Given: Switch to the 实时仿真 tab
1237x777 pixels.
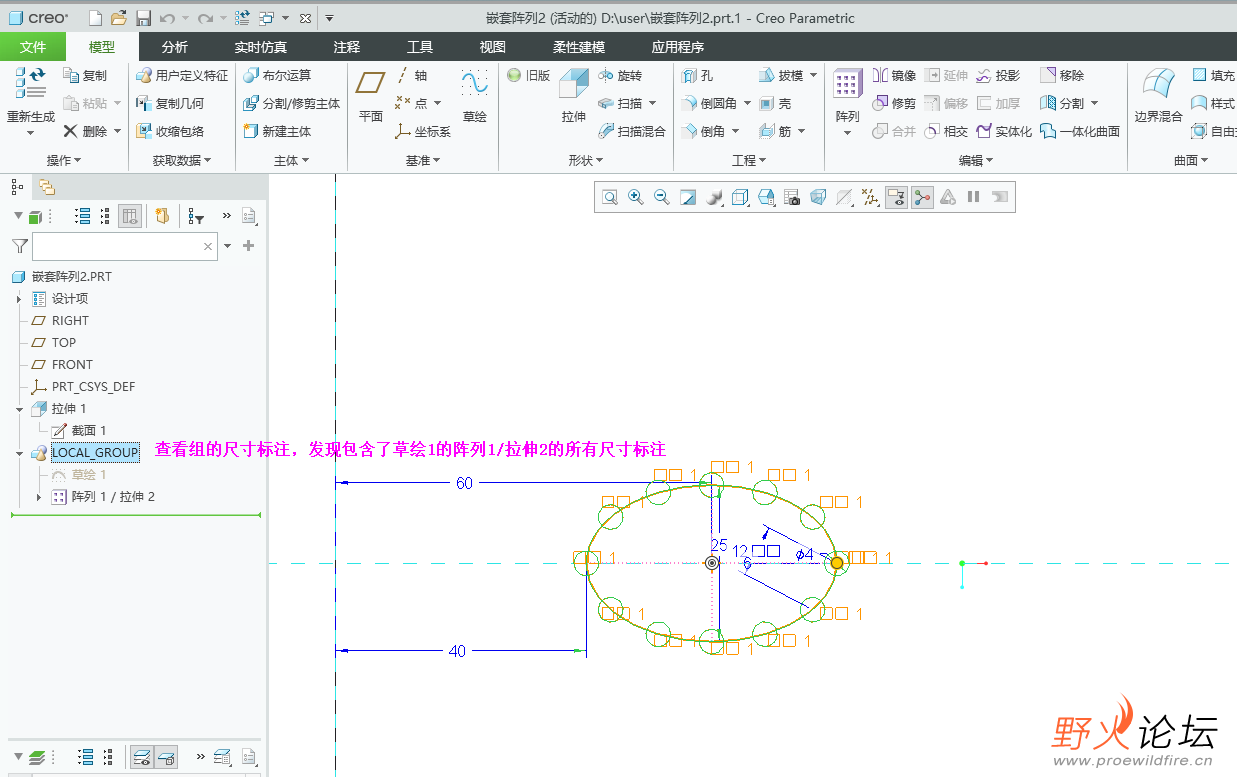Looking at the screenshot, I should [260, 47].
